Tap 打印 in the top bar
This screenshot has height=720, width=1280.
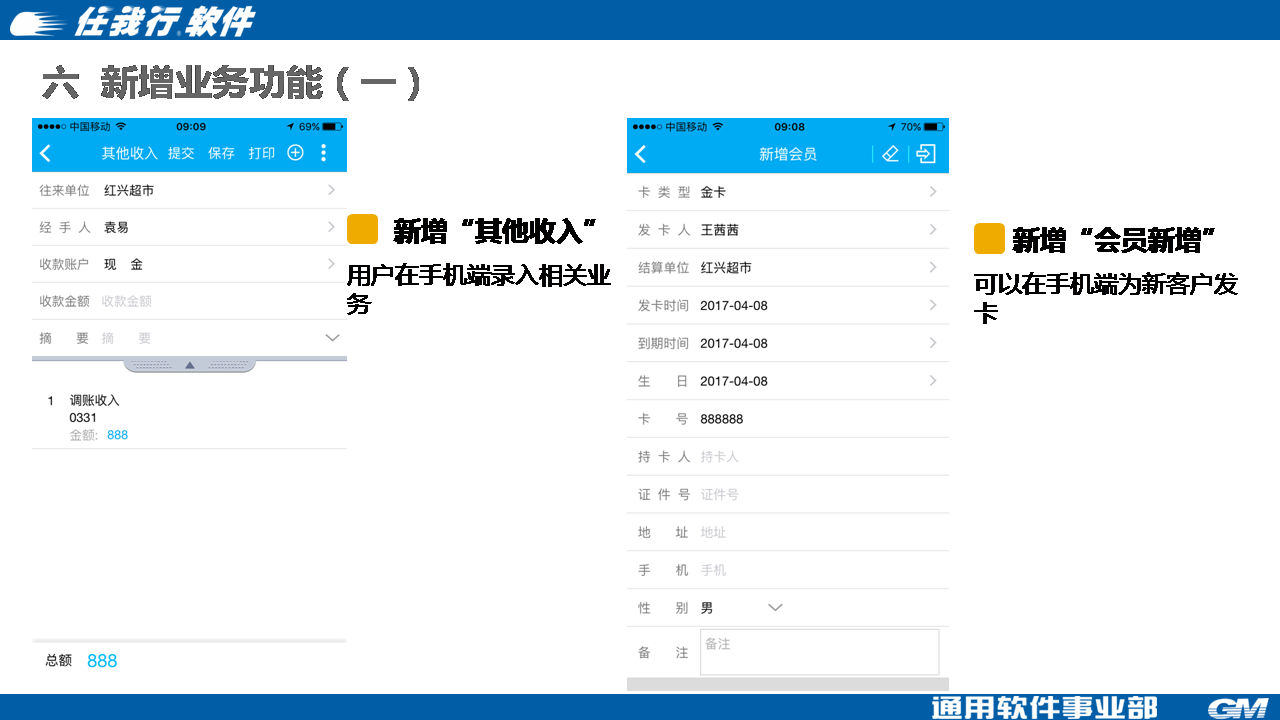coord(262,153)
